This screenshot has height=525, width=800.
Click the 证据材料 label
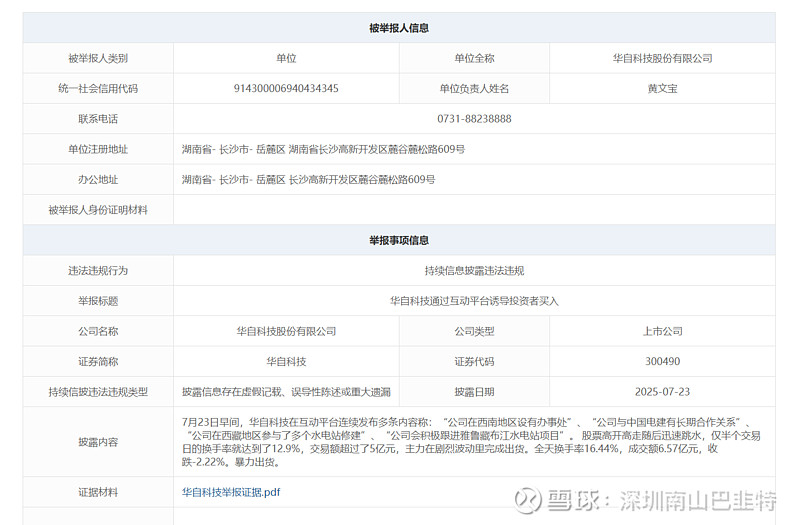[98, 492]
